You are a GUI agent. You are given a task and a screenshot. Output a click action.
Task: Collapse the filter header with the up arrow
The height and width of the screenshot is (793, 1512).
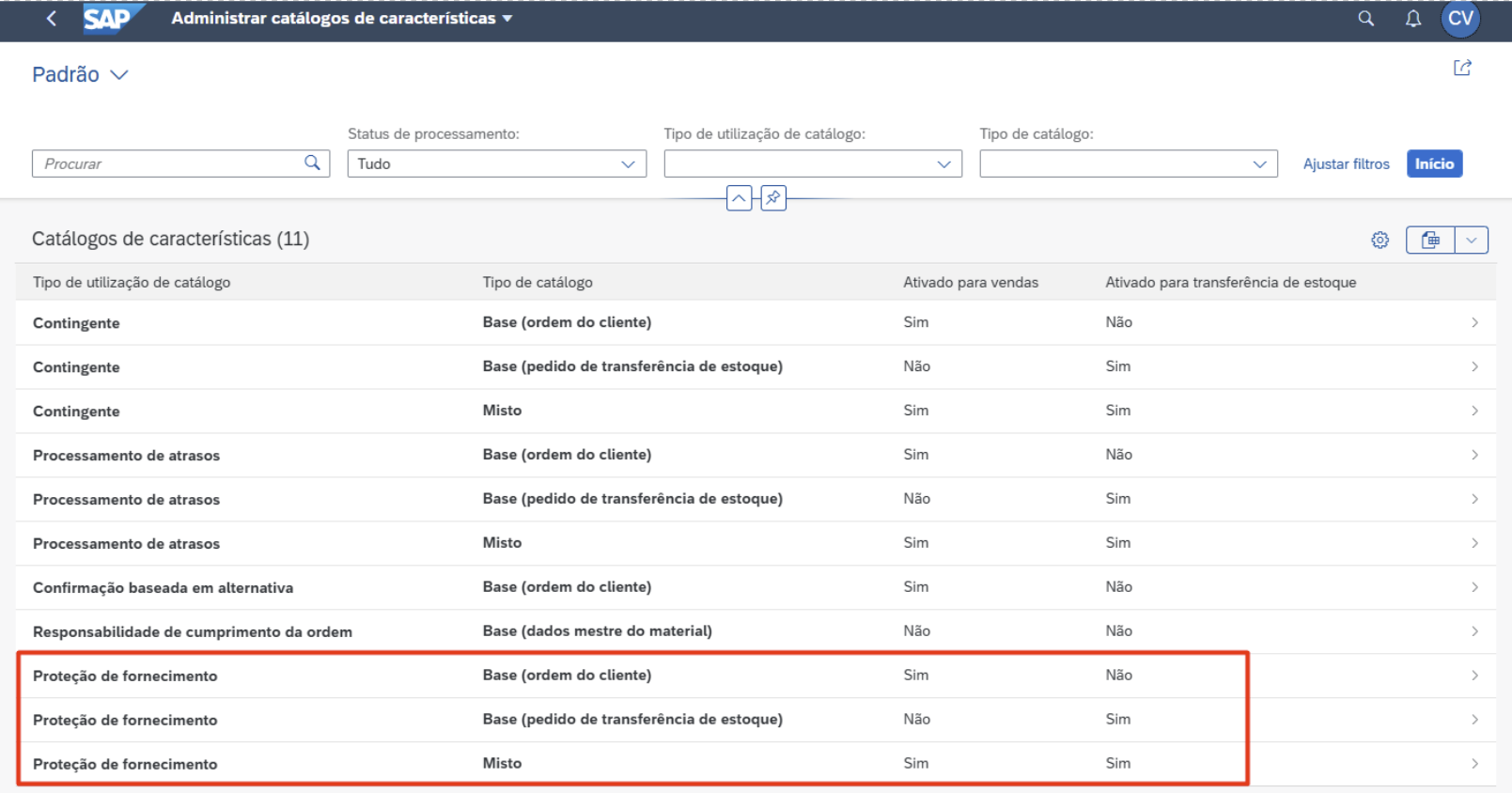(740, 198)
